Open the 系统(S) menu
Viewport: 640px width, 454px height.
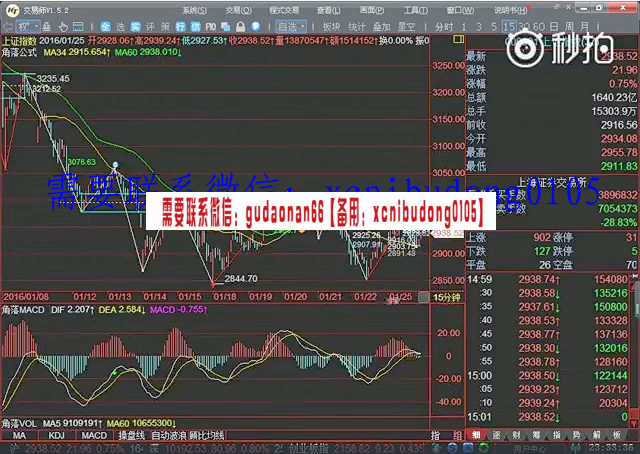(194, 10)
